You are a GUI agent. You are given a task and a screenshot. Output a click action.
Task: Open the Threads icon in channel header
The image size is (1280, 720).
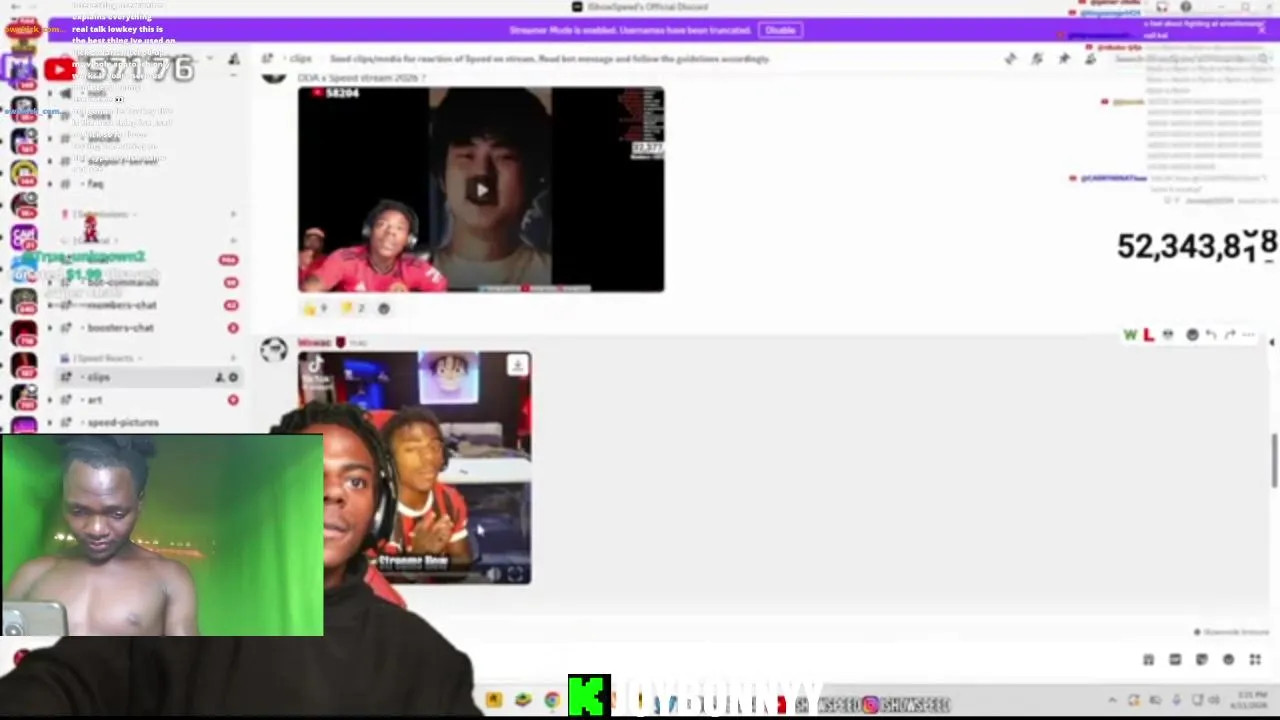pos(1010,59)
